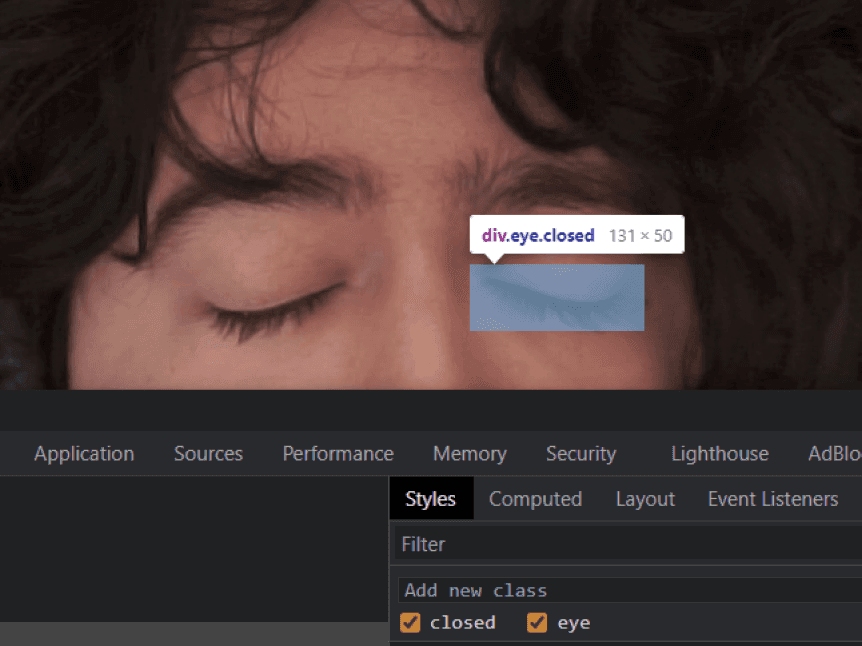862x646 pixels.
Task: Go to the Memory tab
Action: pyautogui.click(x=469, y=454)
